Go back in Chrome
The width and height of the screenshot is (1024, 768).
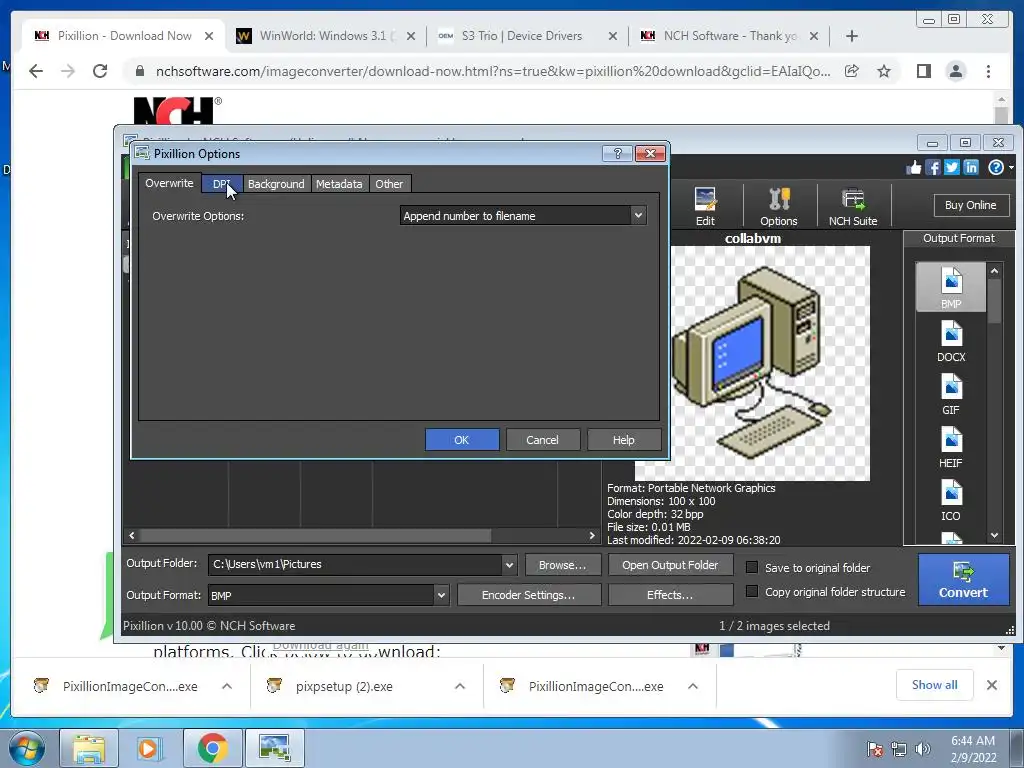tap(36, 71)
